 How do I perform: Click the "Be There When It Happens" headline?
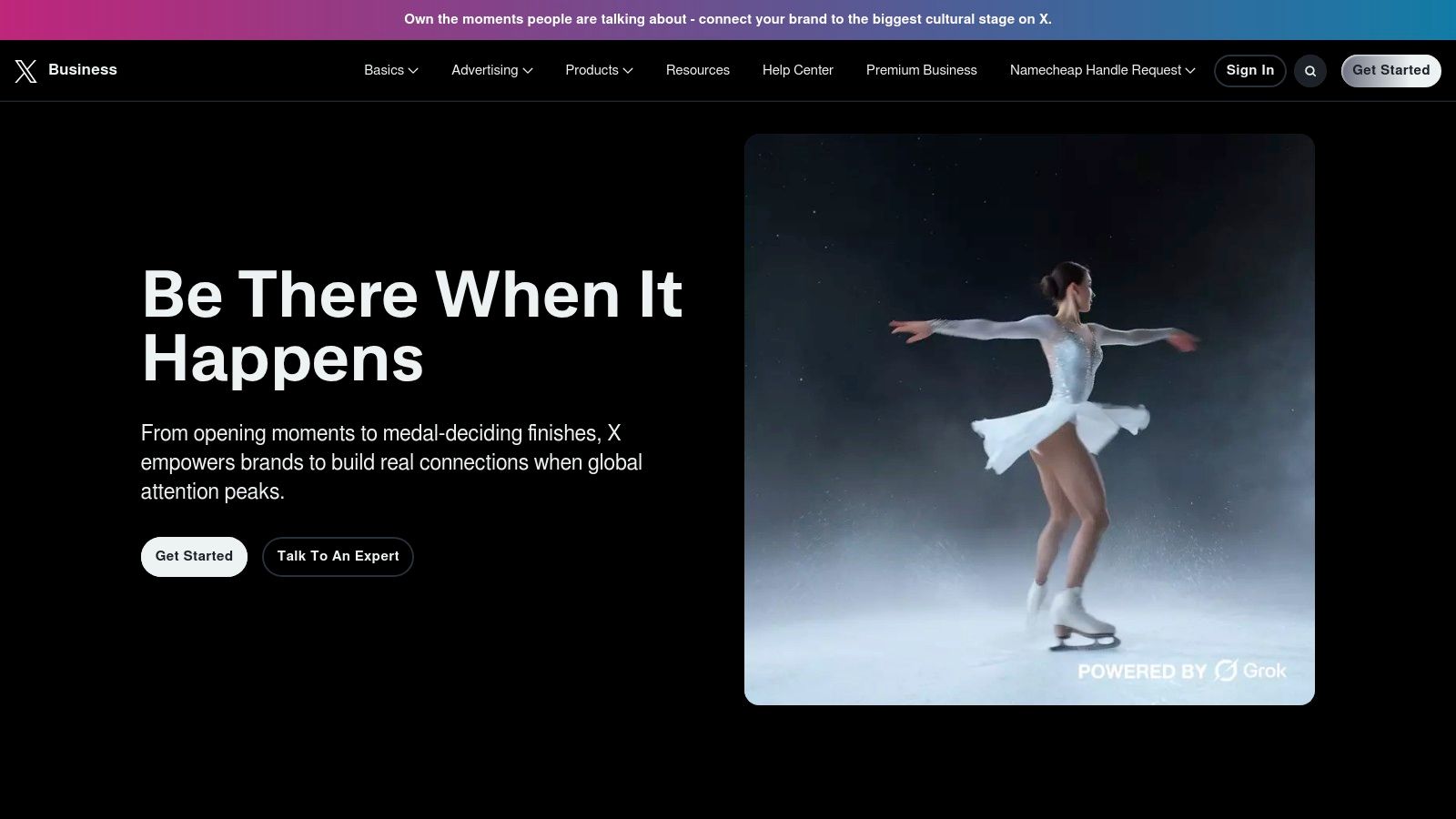click(411, 326)
